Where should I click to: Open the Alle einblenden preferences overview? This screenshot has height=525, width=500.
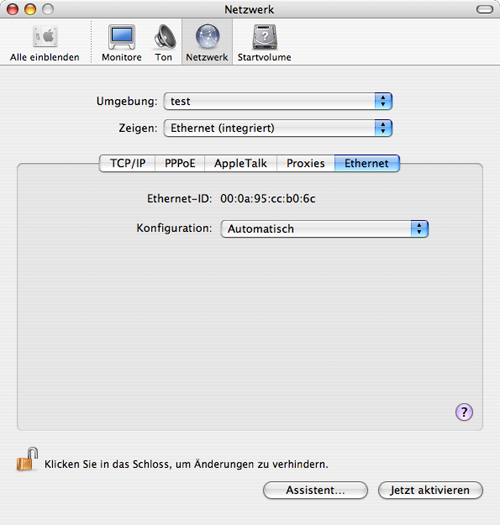(45, 43)
